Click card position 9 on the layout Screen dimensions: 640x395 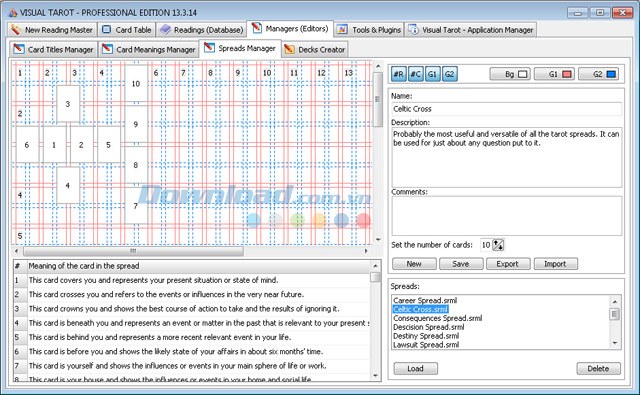[136, 124]
